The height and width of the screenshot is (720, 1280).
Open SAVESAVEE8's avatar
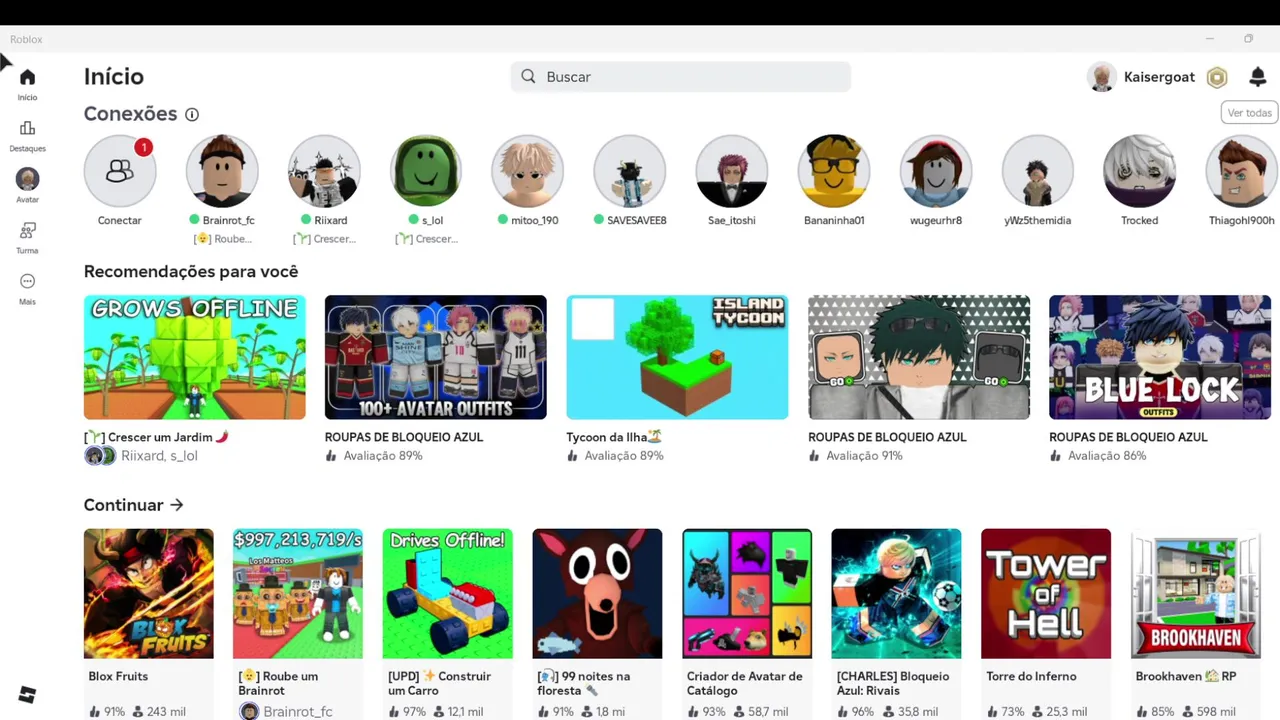[x=630, y=171]
